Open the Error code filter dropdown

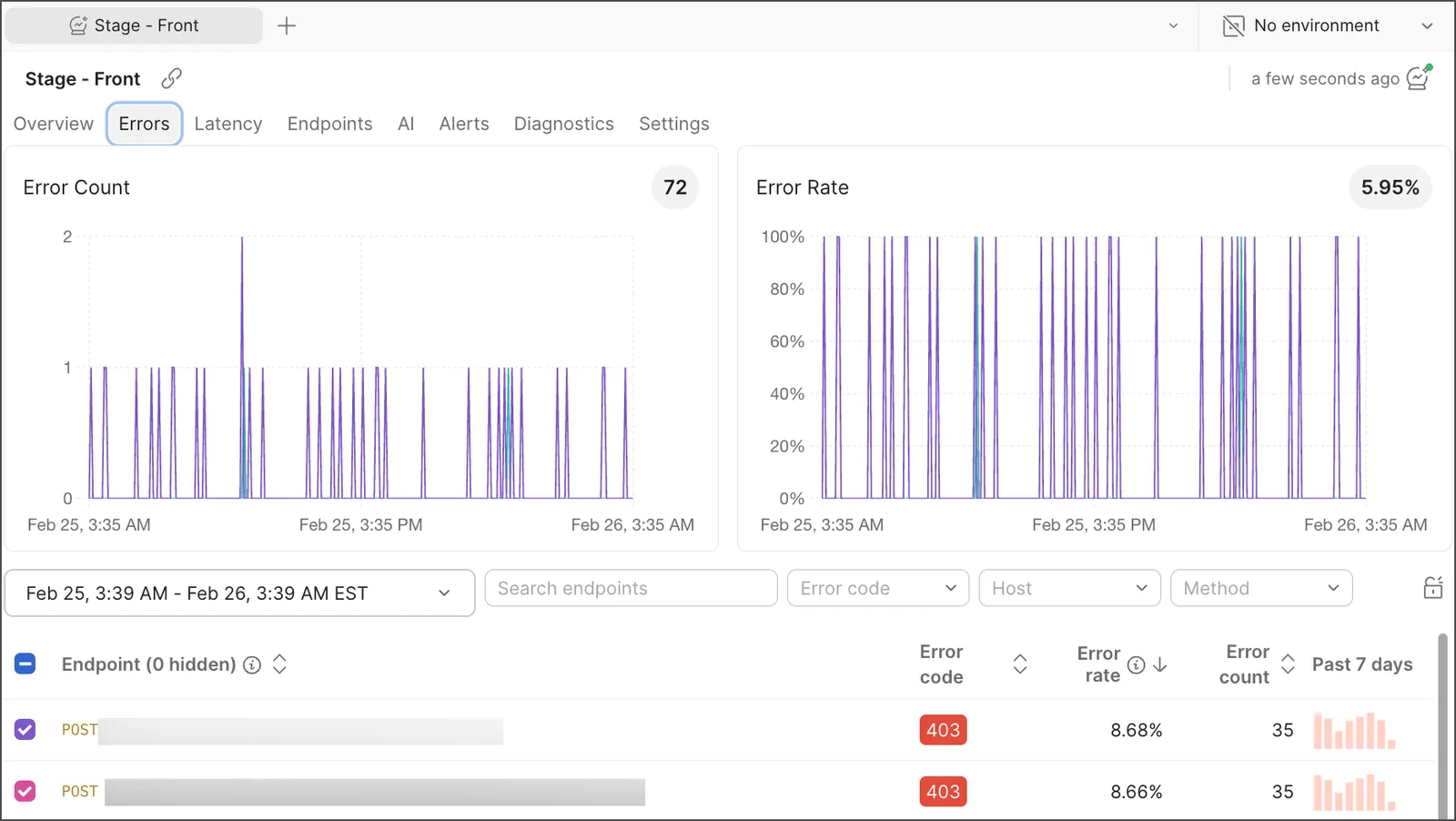(878, 588)
